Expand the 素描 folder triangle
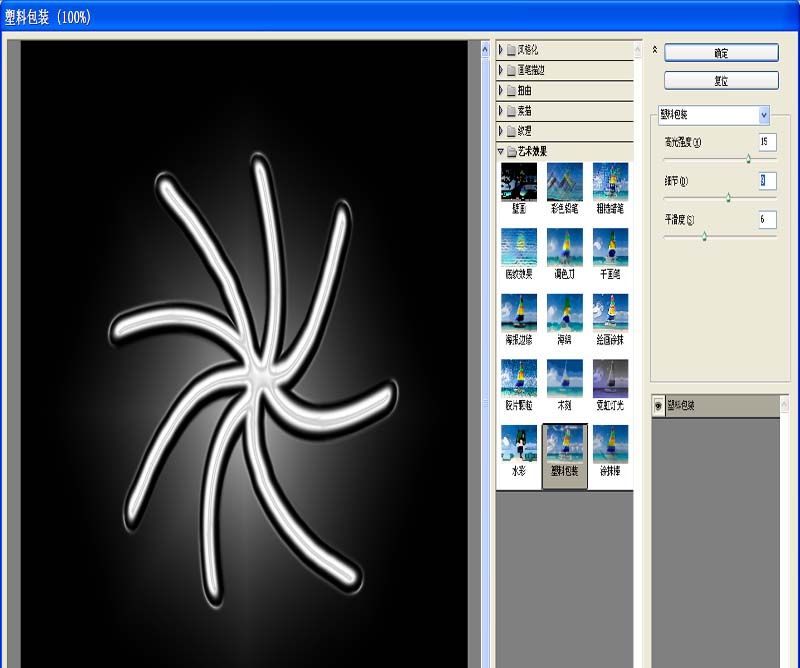Screen dimensions: 800x668 click(x=501, y=111)
